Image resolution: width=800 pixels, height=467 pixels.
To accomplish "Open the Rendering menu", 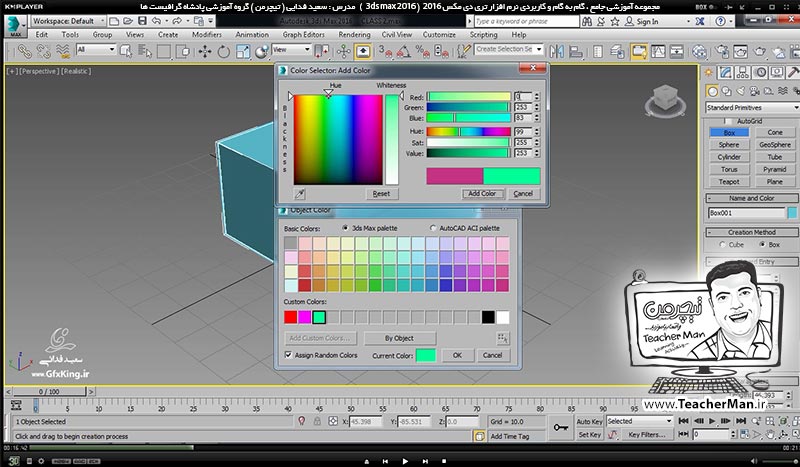I will pyautogui.click(x=354, y=35).
